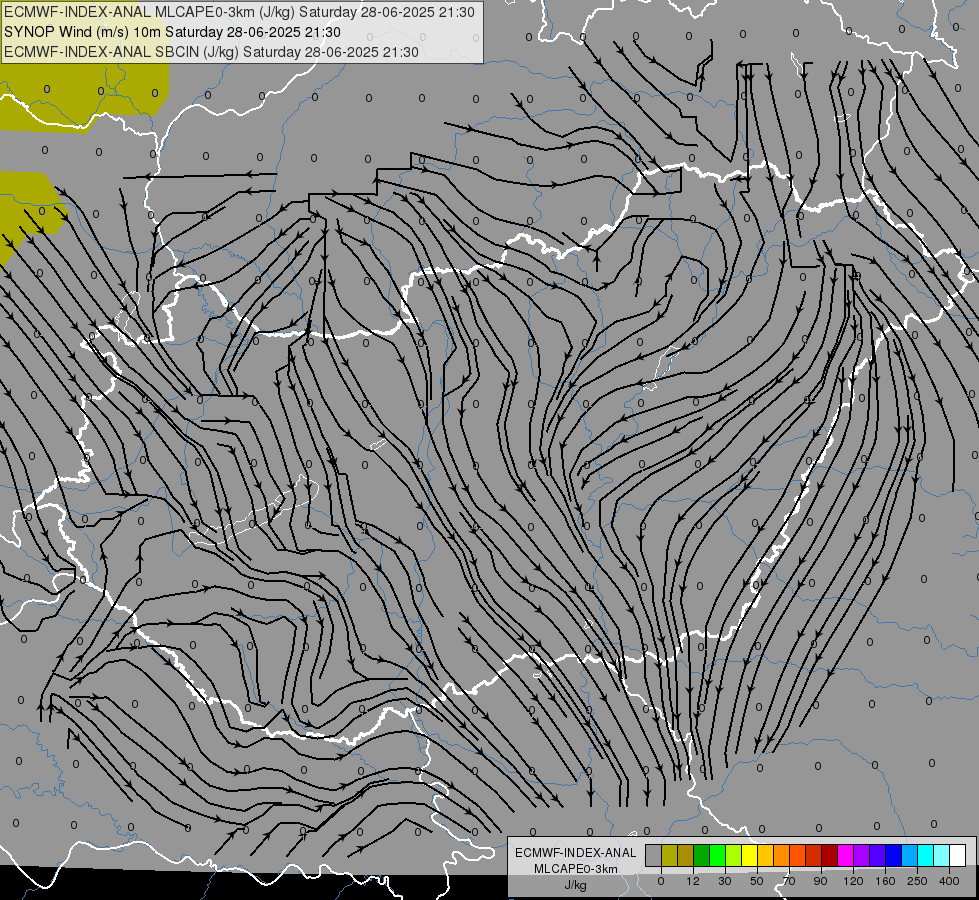The width and height of the screenshot is (979, 900).
Task: Click the 400 tick label on color scale
Action: 949,881
